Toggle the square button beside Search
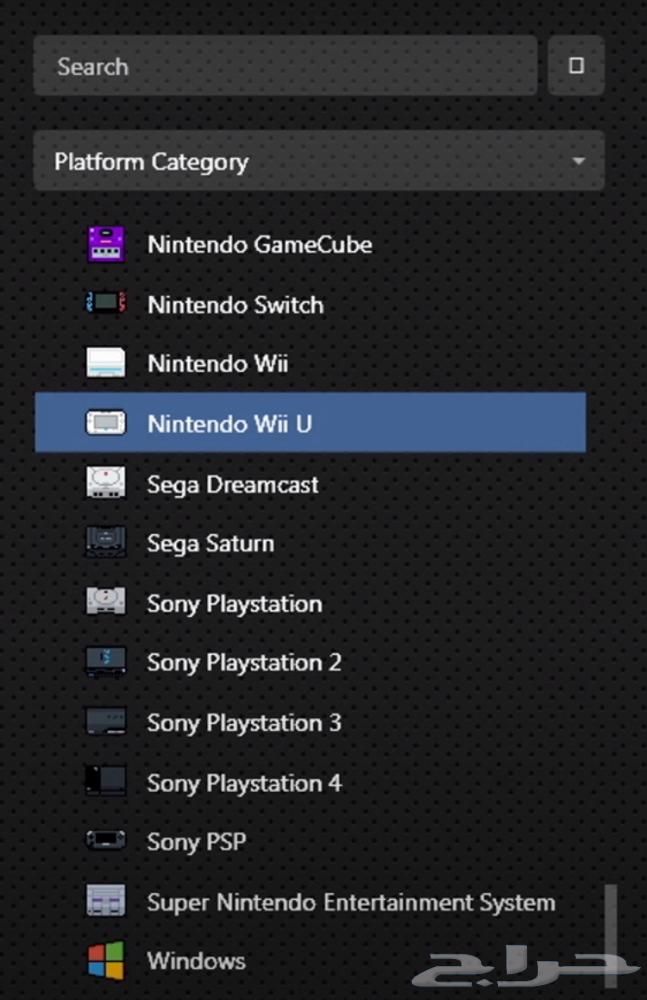This screenshot has height=1000, width=647. click(576, 66)
